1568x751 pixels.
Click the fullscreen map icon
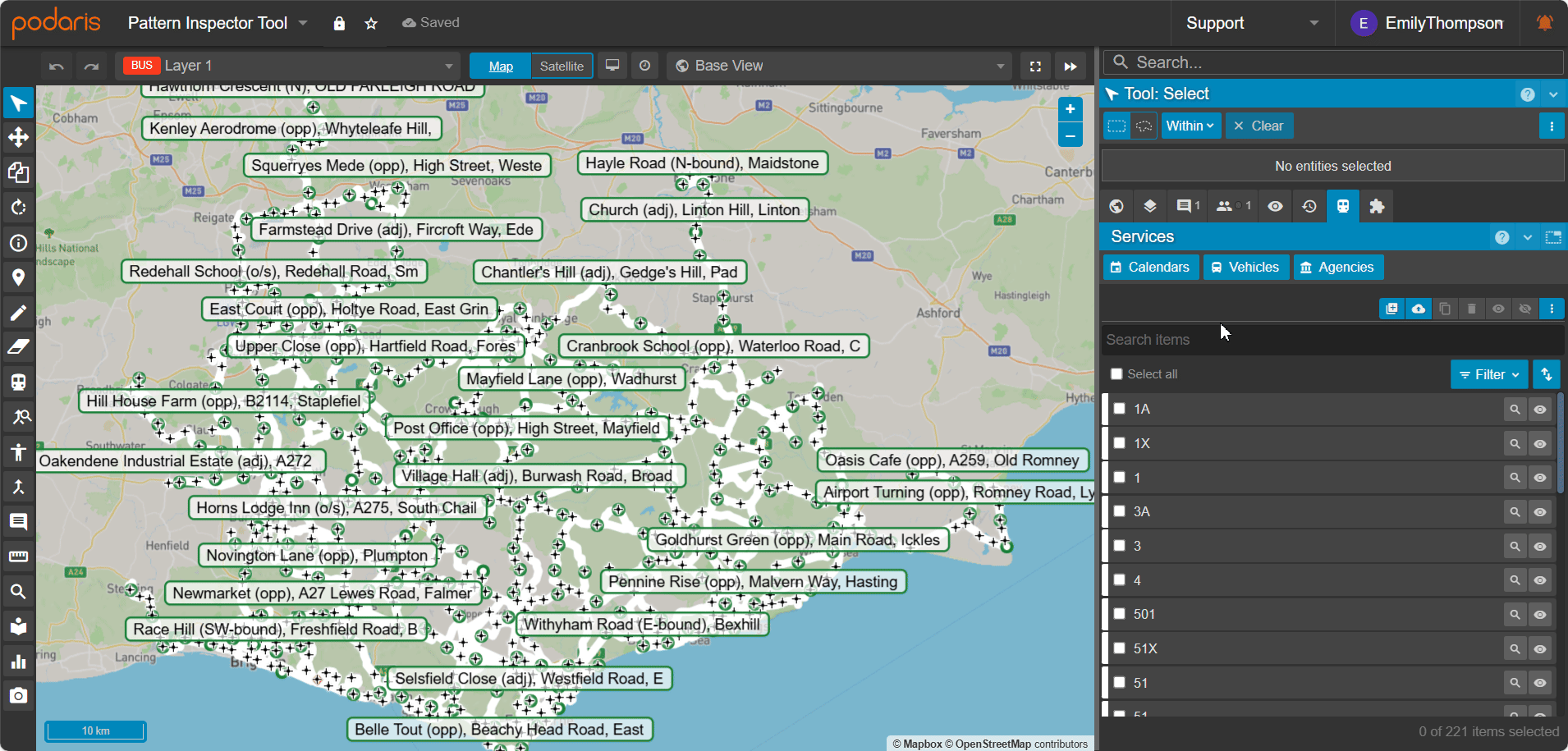click(x=1035, y=66)
